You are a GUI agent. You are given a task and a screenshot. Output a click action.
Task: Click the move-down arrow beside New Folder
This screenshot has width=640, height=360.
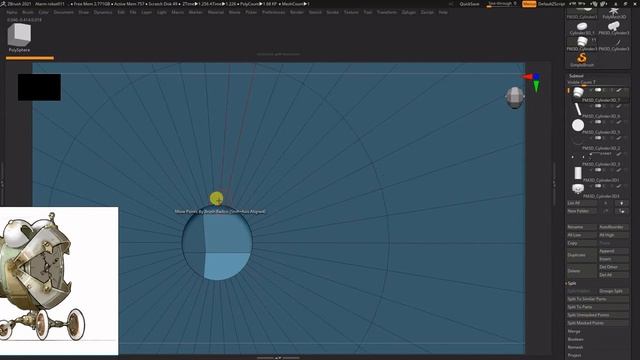coord(621,211)
